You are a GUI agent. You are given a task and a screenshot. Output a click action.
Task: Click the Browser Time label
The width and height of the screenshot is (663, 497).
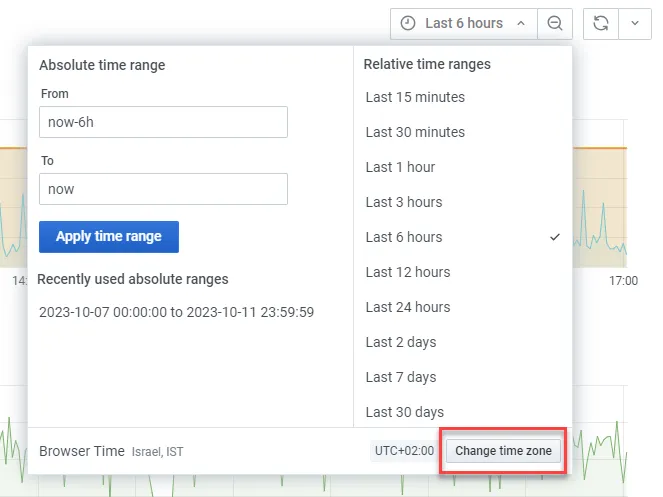point(82,451)
